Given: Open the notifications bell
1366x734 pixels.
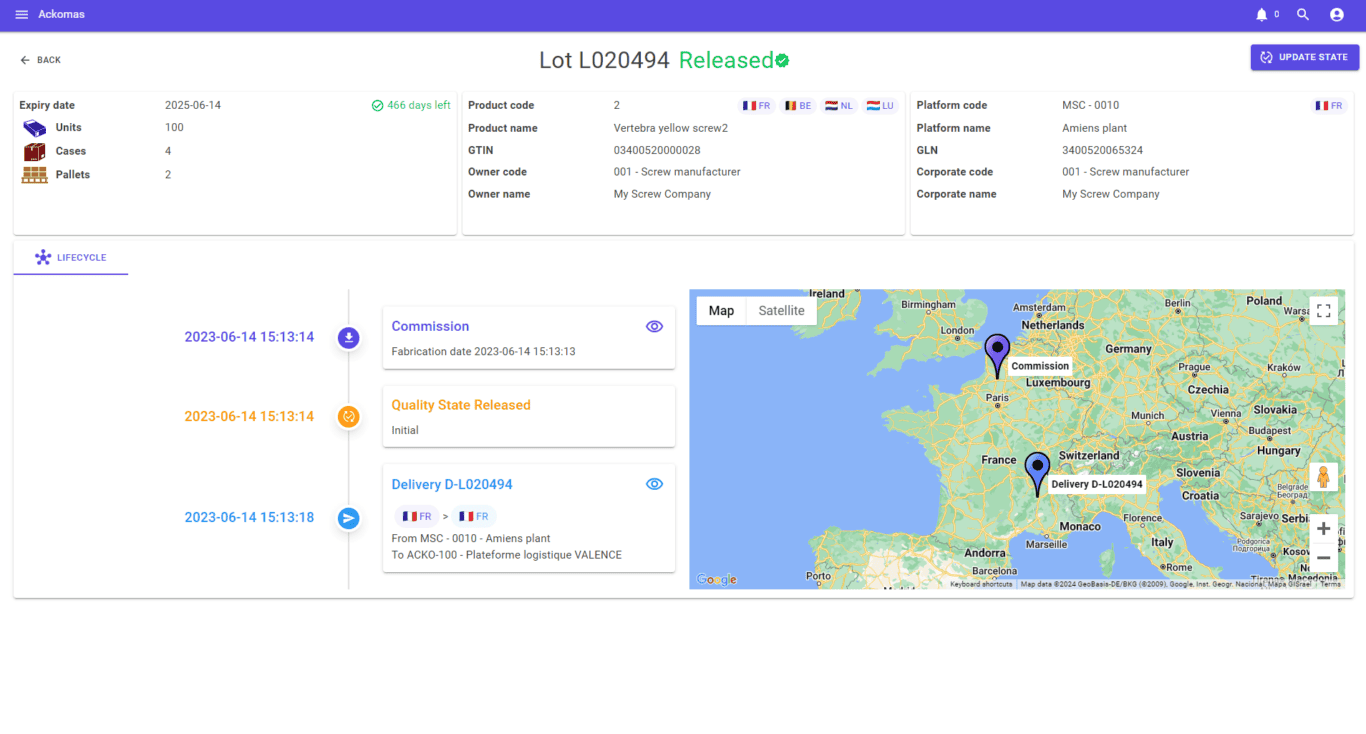Looking at the screenshot, I should (1261, 15).
